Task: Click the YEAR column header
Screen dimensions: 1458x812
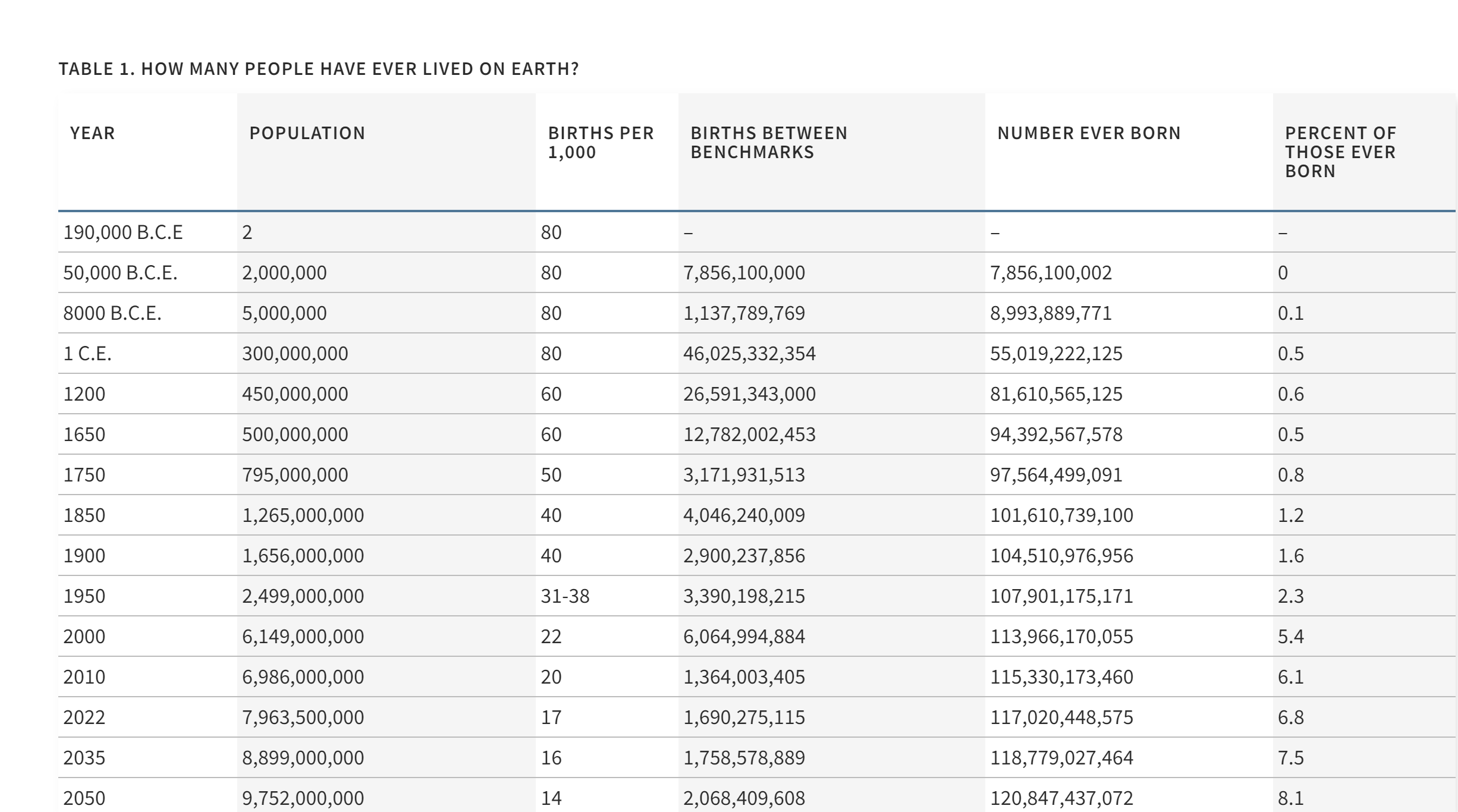Action: (92, 133)
